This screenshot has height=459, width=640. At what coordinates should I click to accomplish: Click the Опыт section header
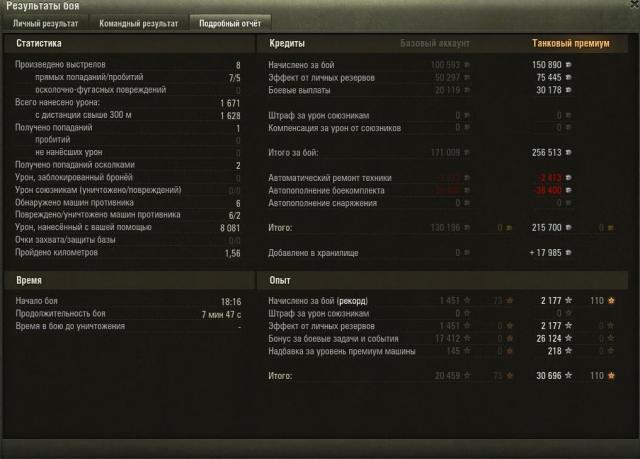coord(280,280)
